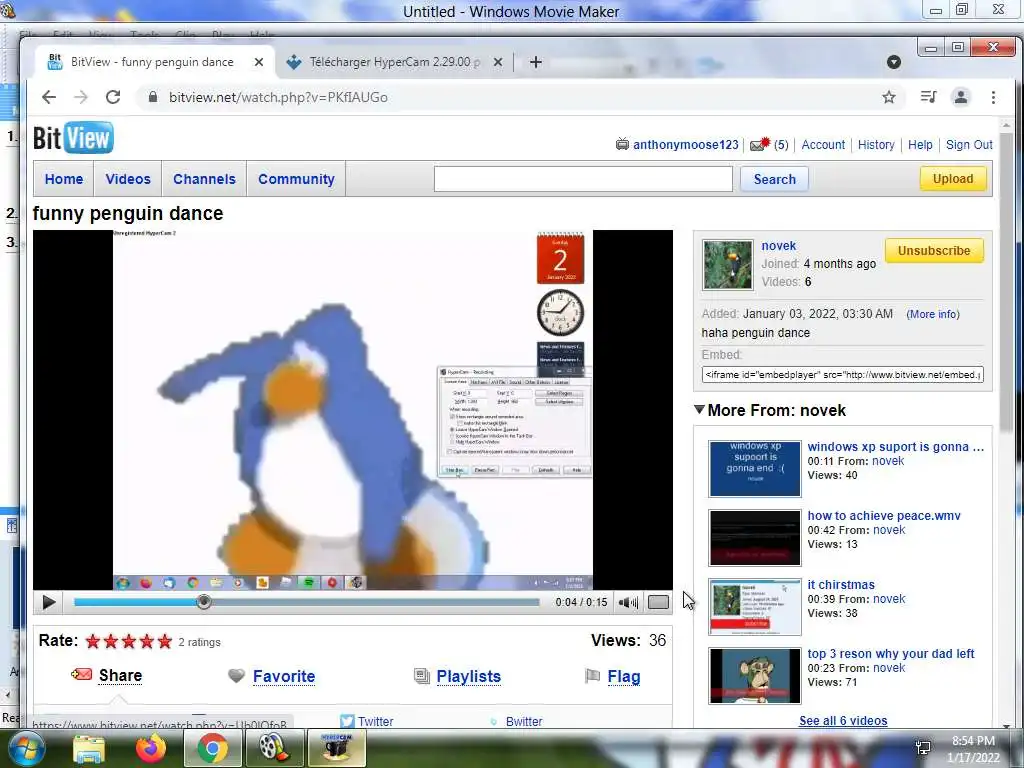Image resolution: width=1024 pixels, height=768 pixels.
Task: Open top 3 reson why your dad left
Action: (891, 654)
